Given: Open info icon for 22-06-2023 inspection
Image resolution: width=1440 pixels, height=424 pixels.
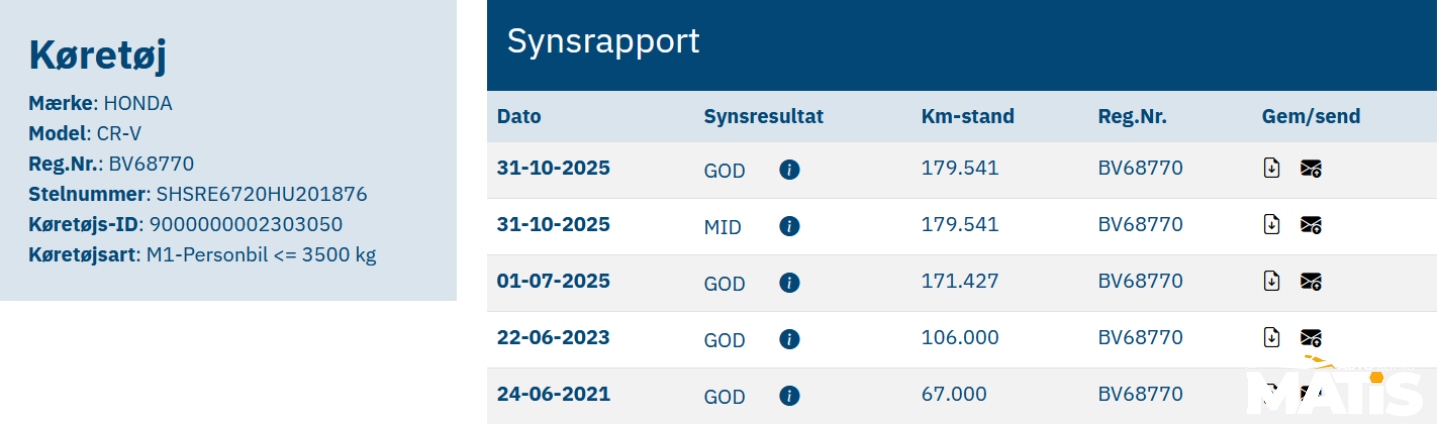Looking at the screenshot, I should point(789,339).
